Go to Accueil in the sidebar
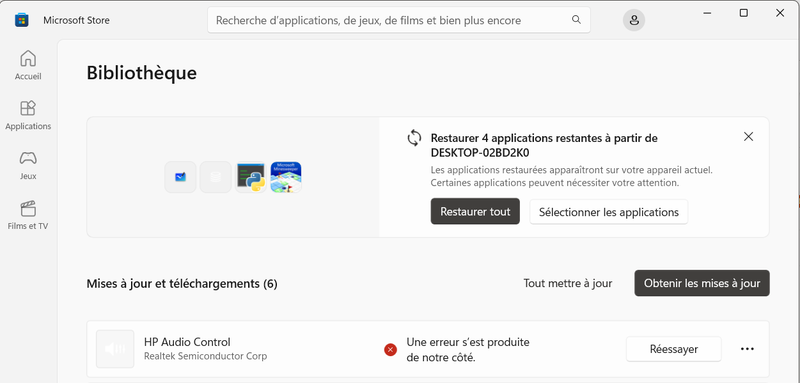 (x=28, y=65)
